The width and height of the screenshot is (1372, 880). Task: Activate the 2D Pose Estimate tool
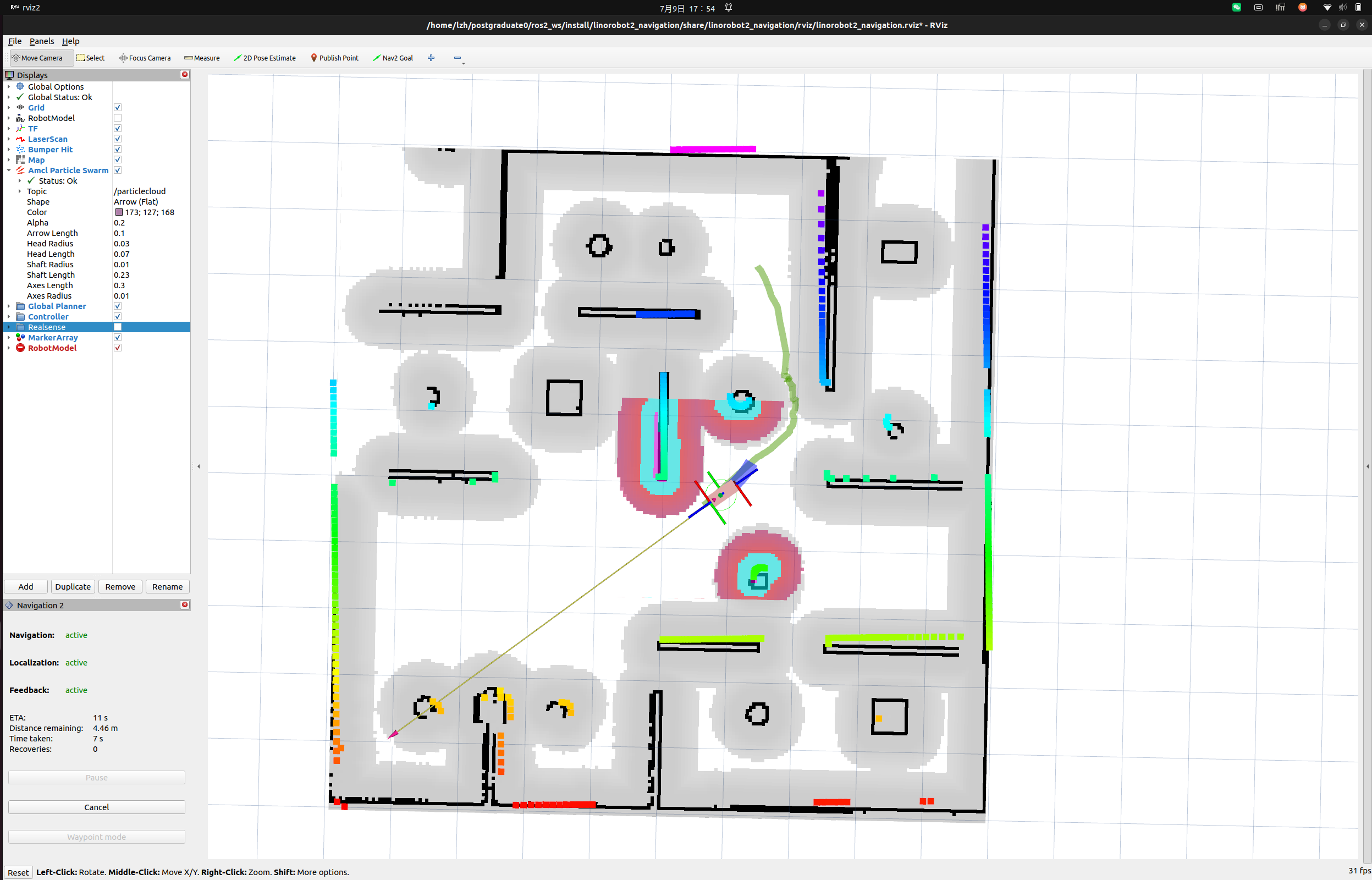(265, 58)
